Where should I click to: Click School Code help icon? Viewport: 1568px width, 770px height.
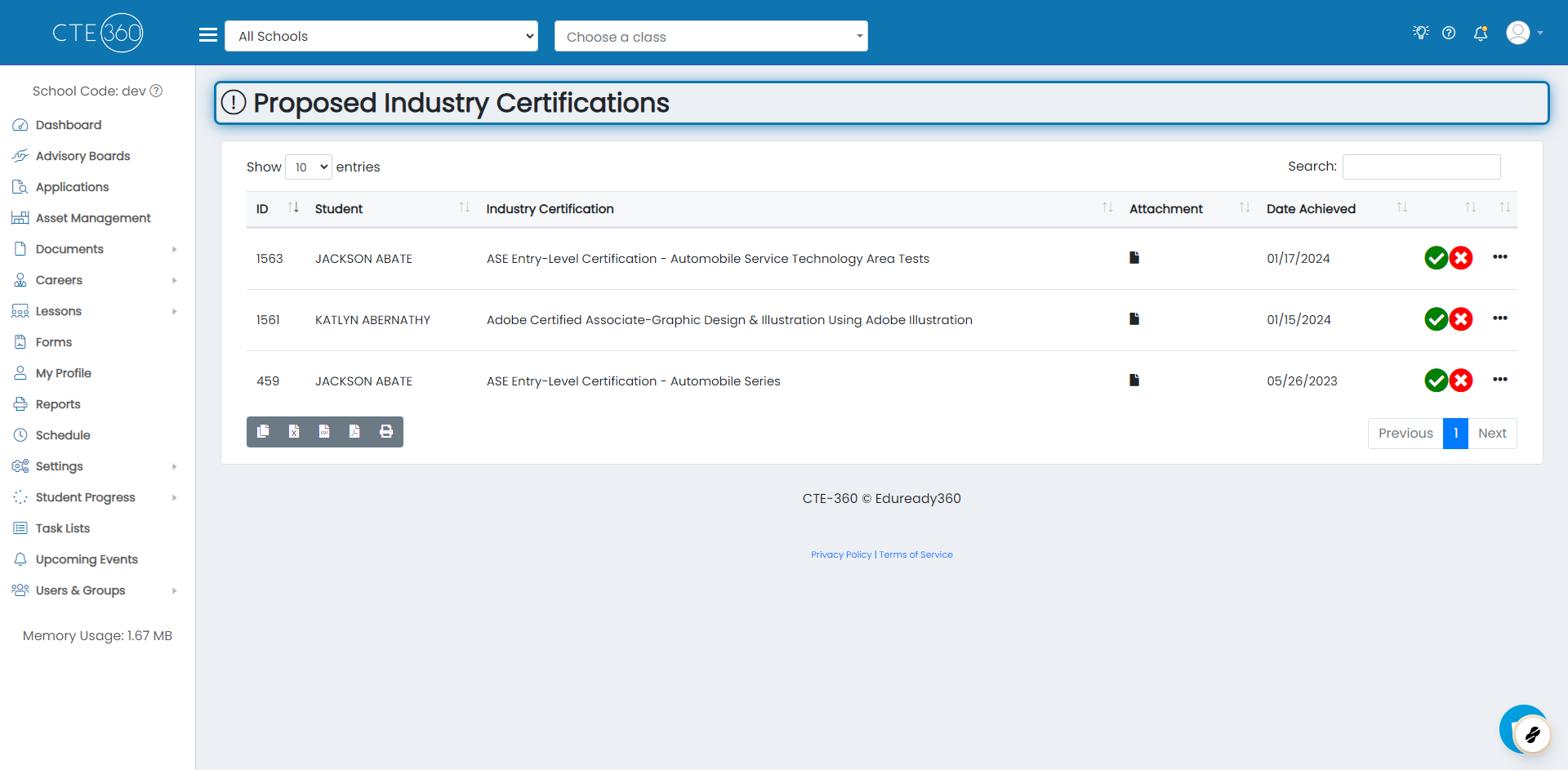point(156,91)
